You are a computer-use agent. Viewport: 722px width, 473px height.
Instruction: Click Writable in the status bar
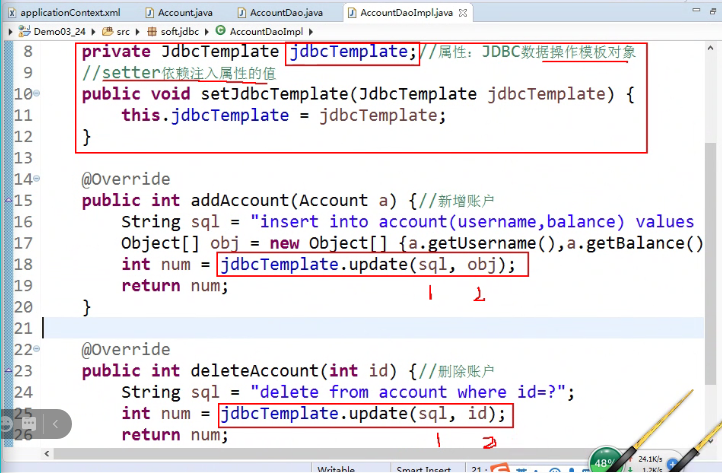pos(336,469)
